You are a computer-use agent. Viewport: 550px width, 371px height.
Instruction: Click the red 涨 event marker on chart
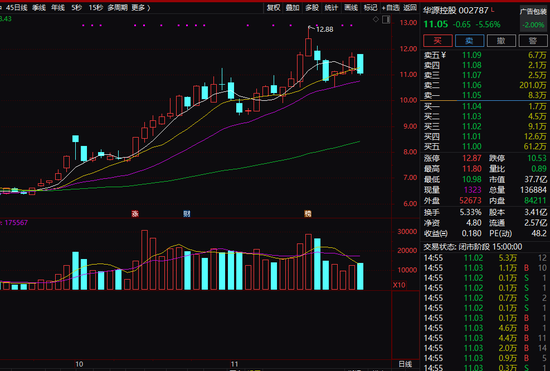pos(135,214)
